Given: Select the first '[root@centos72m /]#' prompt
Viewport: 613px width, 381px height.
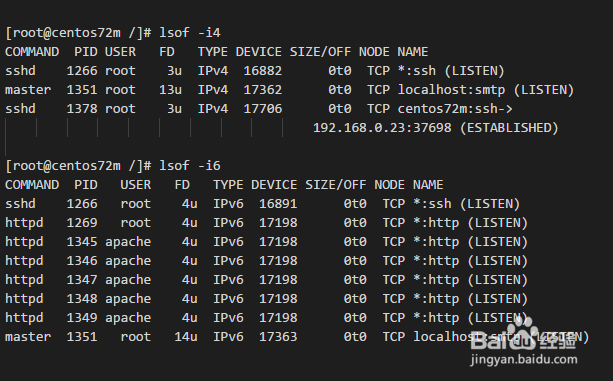Looking at the screenshot, I should (x=78, y=33).
